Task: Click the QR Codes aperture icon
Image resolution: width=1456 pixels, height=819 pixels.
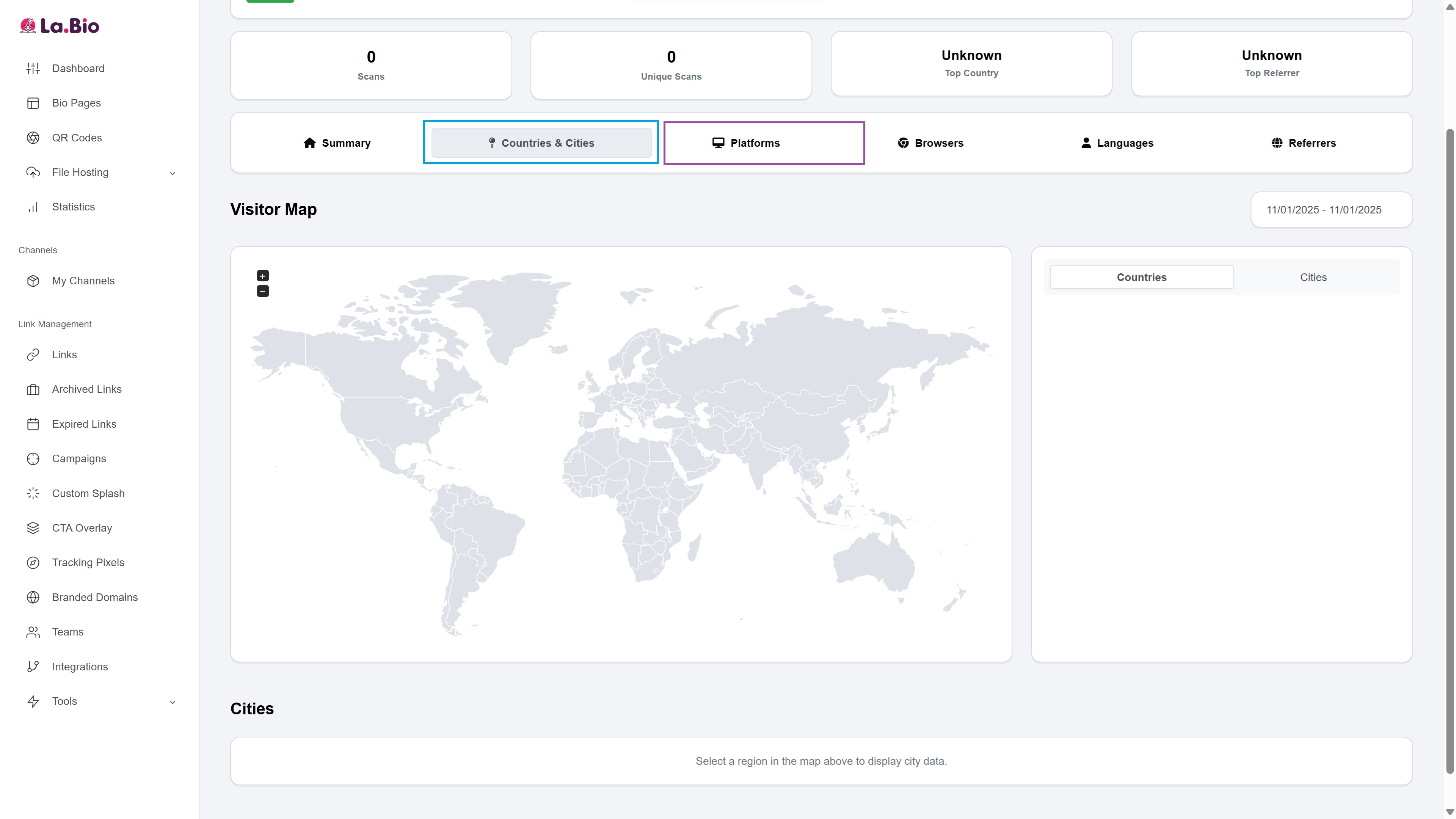Action: 33,138
